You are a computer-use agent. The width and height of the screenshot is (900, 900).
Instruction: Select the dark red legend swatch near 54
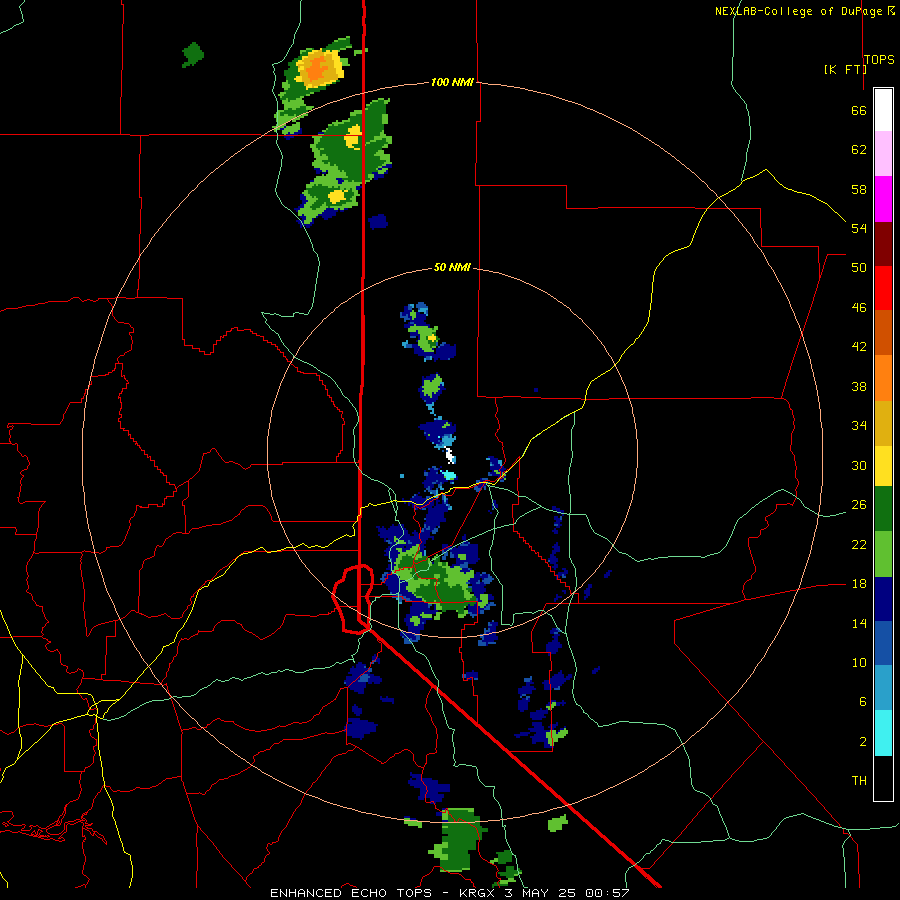[883, 243]
